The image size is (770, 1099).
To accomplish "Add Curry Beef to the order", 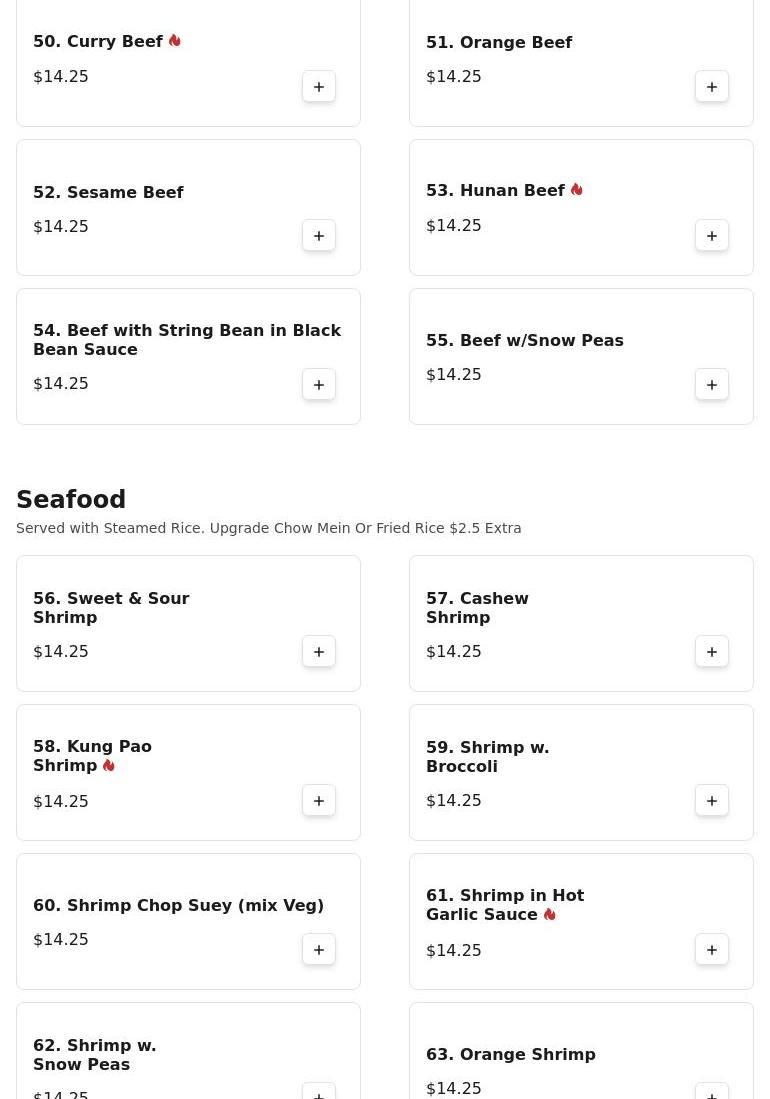I will point(319,87).
